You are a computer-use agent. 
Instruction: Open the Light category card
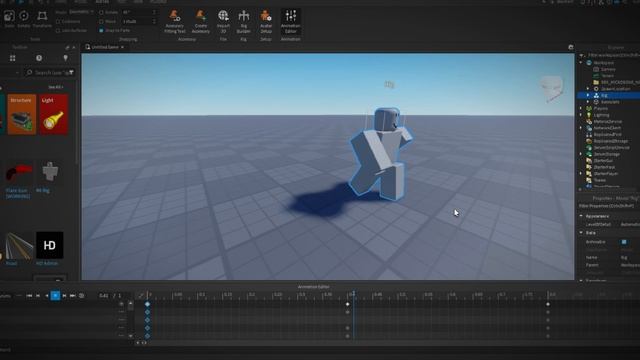click(x=54, y=115)
